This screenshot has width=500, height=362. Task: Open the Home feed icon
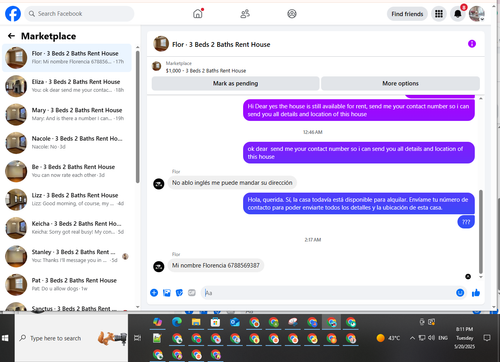(198, 14)
